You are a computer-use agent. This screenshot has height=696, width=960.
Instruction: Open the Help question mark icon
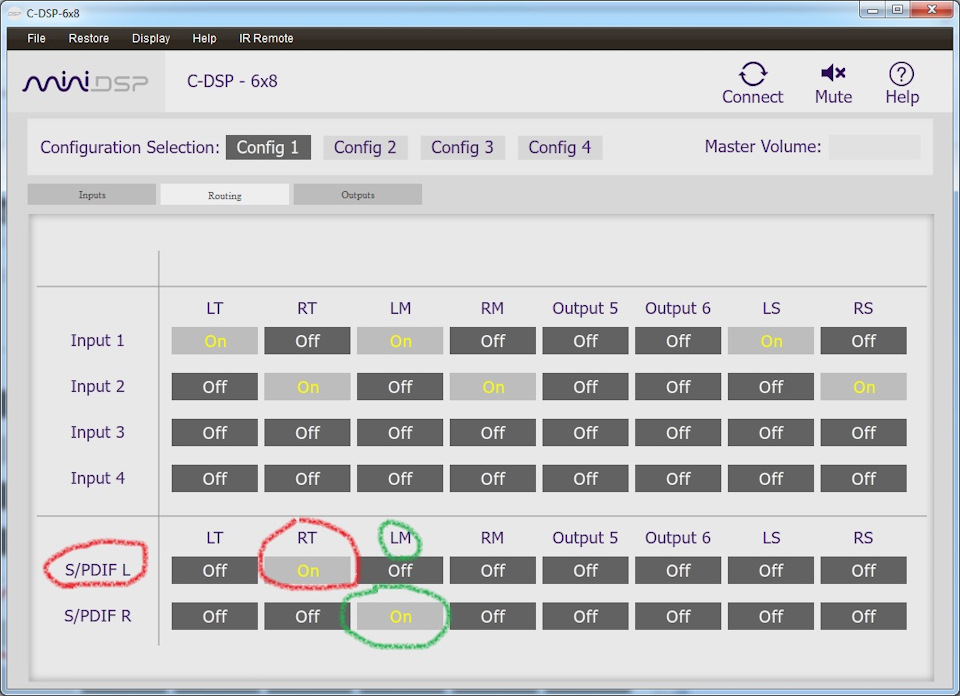coord(901,74)
